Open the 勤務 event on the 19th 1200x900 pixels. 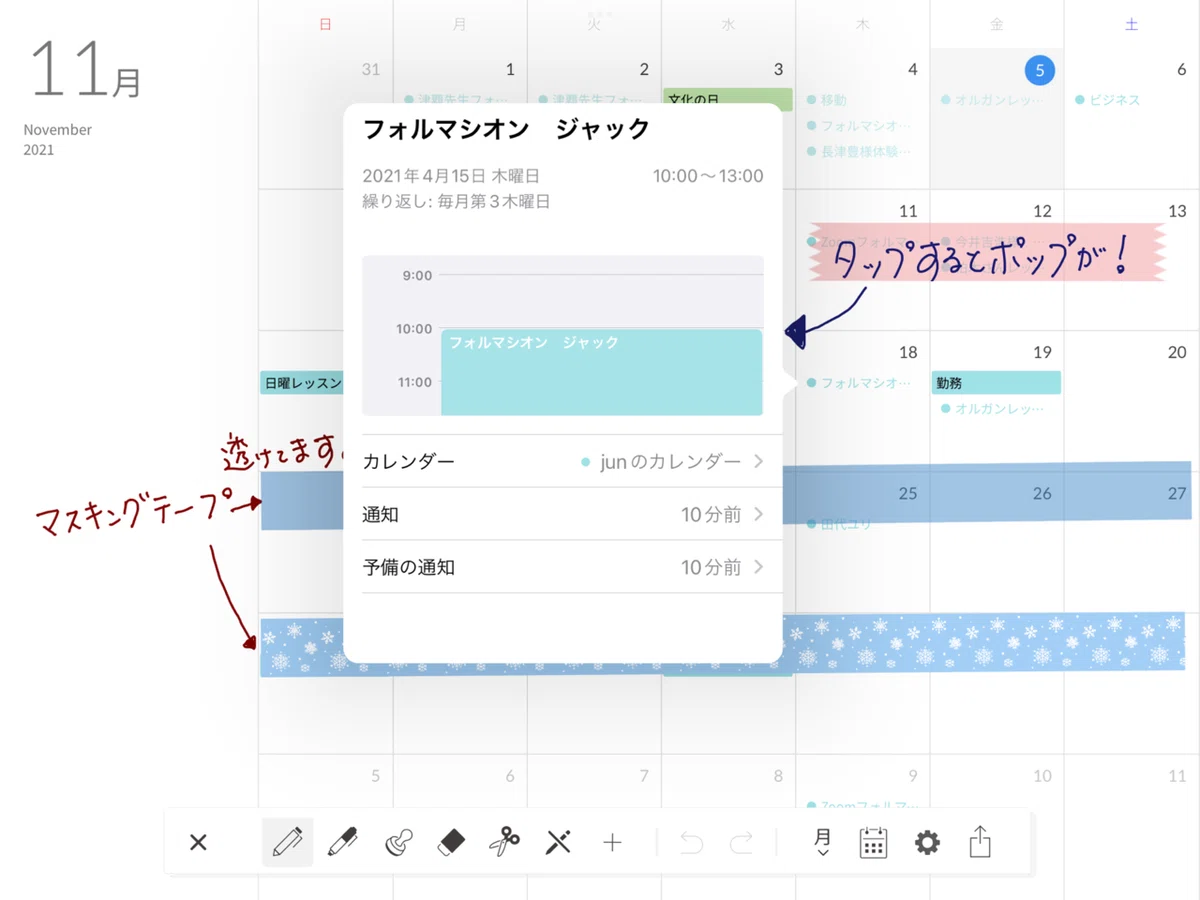click(996, 382)
